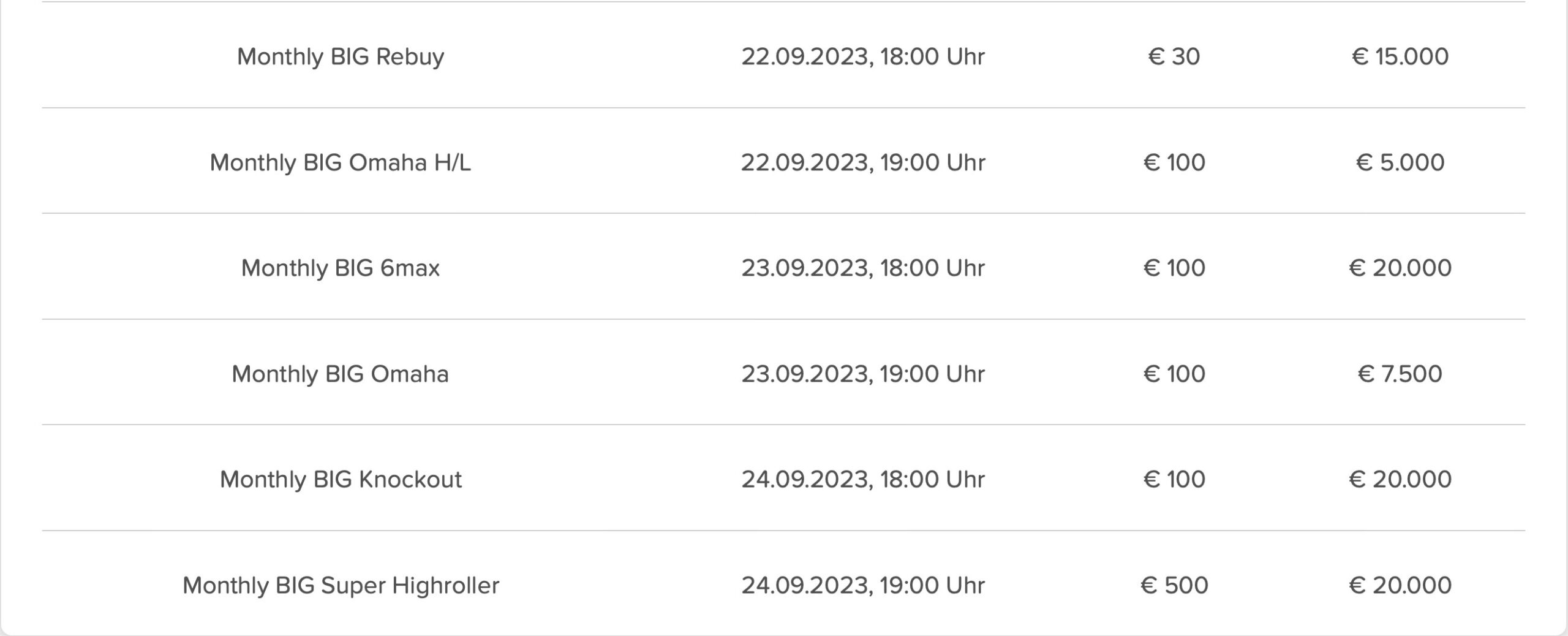
Task: Click the 24.09.2023, 18:00 Uhr date
Action: pyautogui.click(x=863, y=479)
